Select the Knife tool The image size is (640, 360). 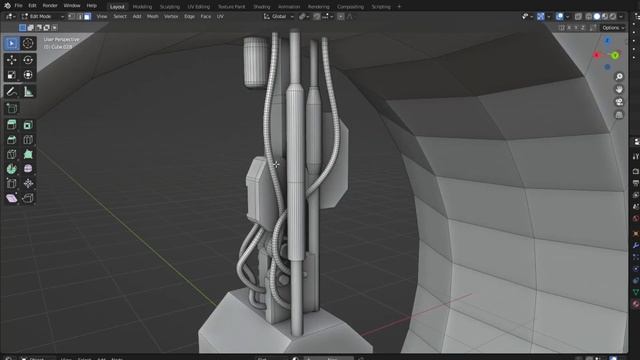pos(11,154)
